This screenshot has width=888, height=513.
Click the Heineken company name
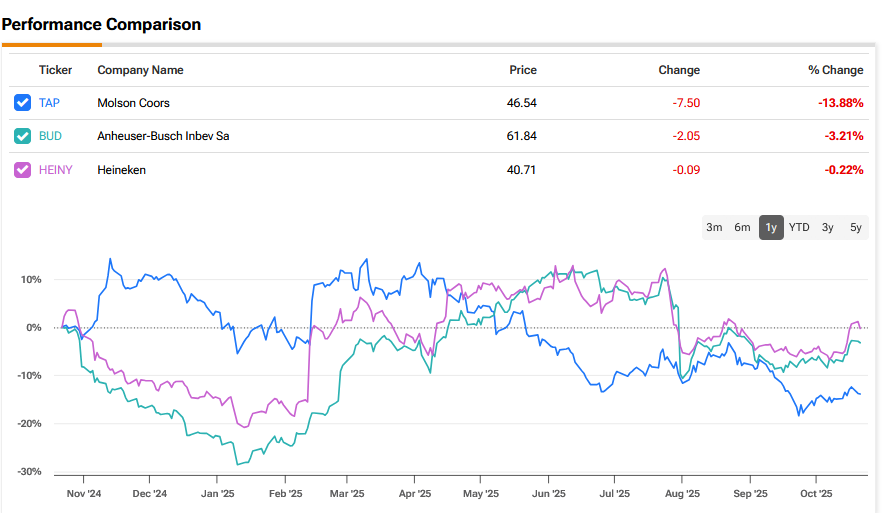click(121, 170)
